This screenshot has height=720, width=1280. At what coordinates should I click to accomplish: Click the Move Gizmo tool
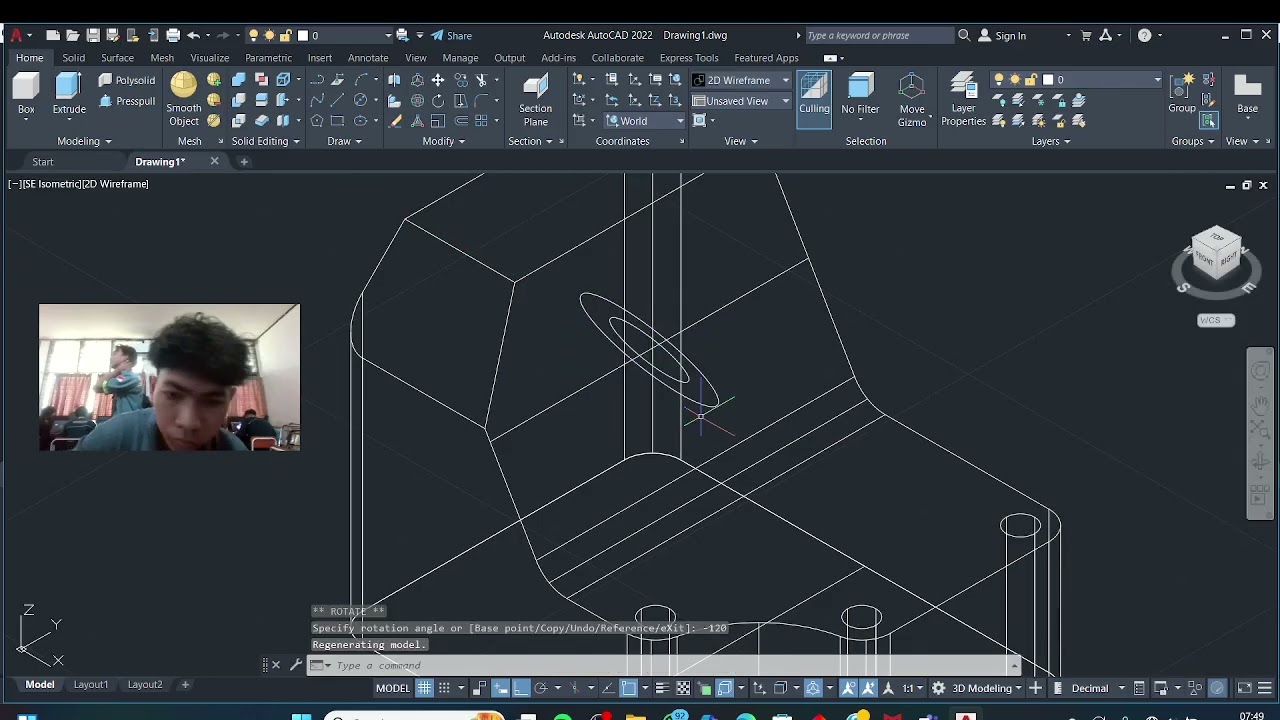point(912,100)
